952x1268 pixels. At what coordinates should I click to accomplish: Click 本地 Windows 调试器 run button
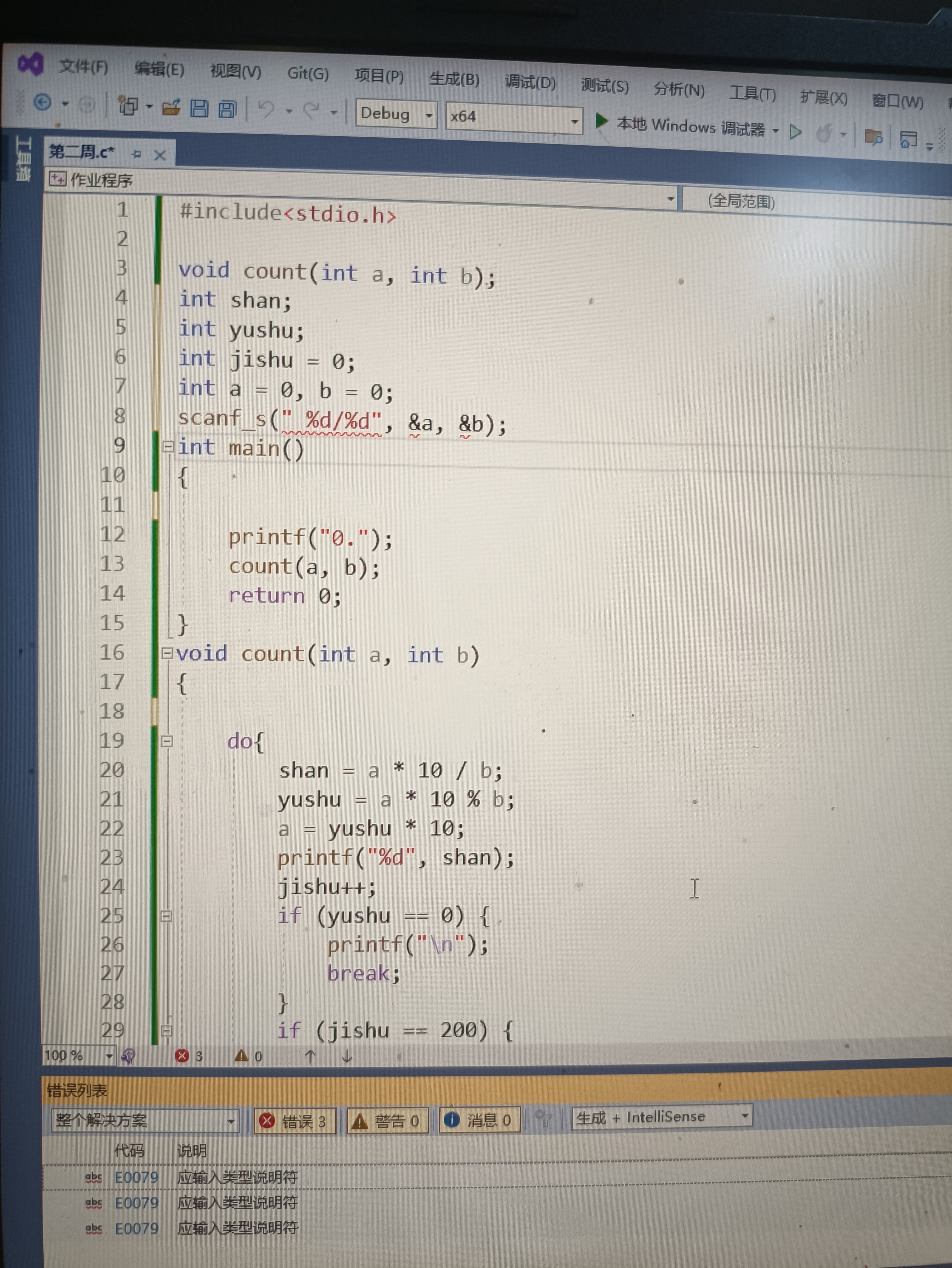click(x=682, y=126)
